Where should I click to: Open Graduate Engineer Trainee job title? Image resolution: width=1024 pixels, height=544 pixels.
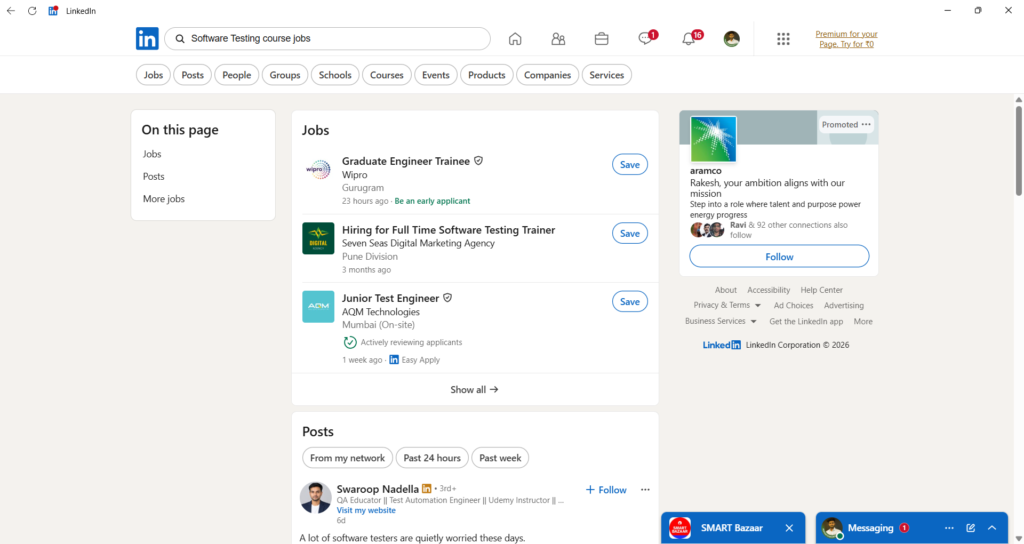tap(406, 161)
